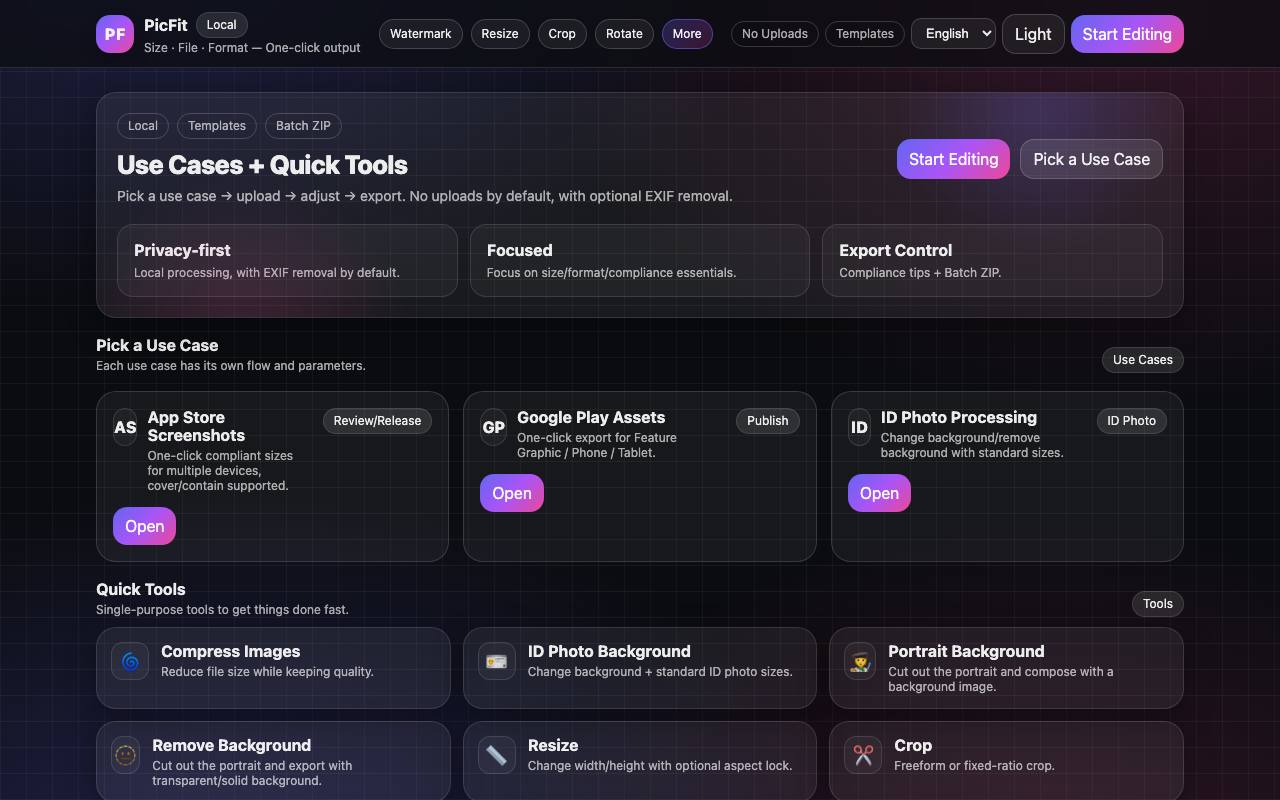Screen dimensions: 1280x800
Task: Click the ID Photo Background card icon
Action: pos(497,661)
